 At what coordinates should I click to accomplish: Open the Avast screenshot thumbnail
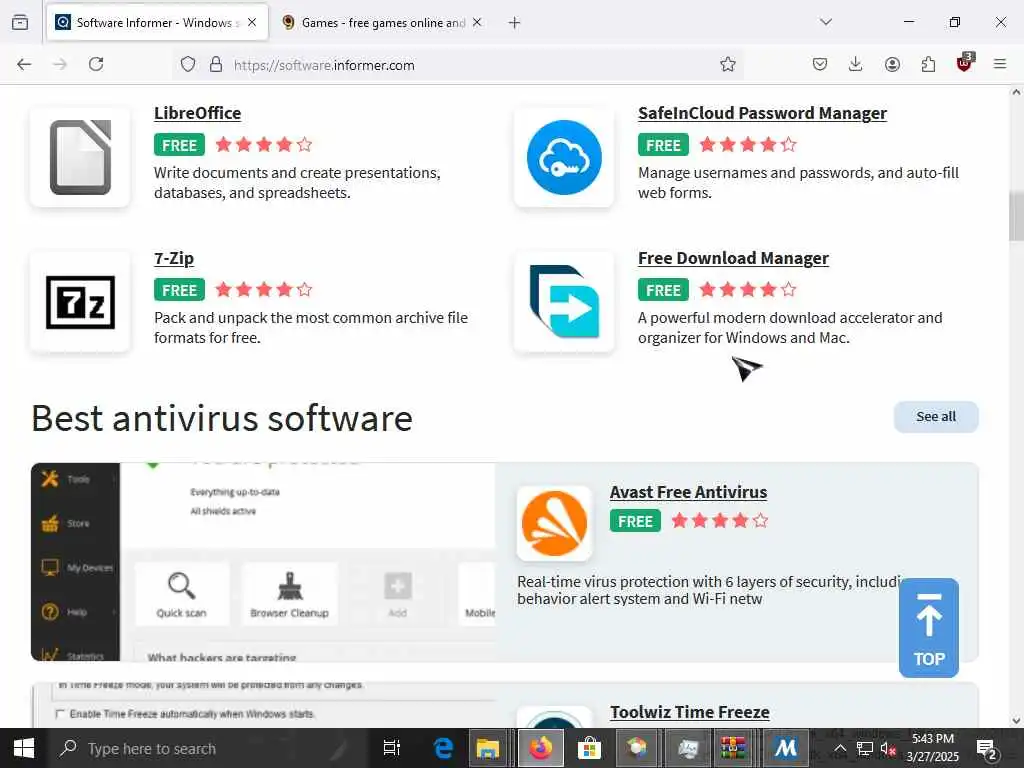coord(263,562)
